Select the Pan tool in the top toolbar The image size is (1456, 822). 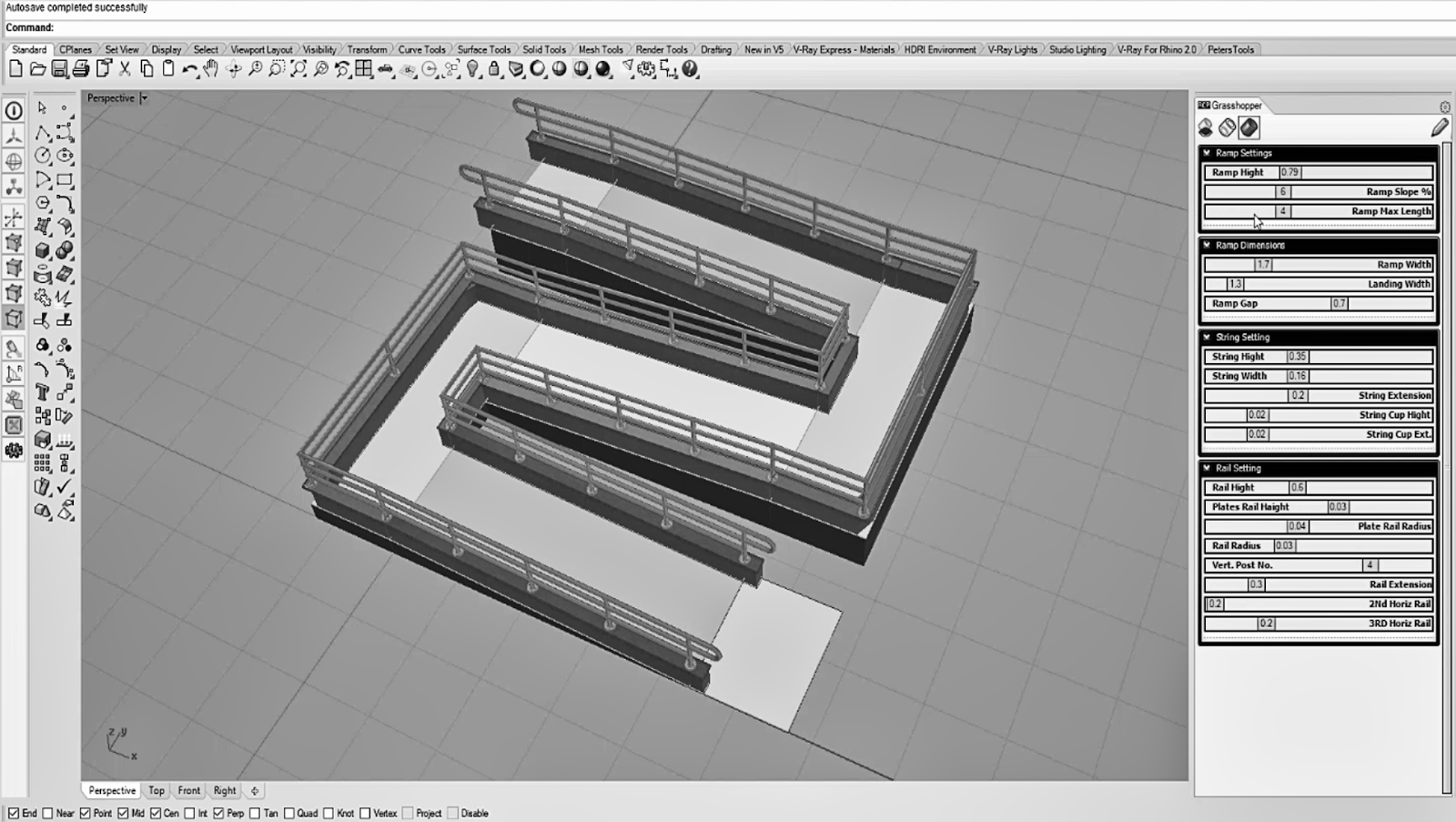209,68
